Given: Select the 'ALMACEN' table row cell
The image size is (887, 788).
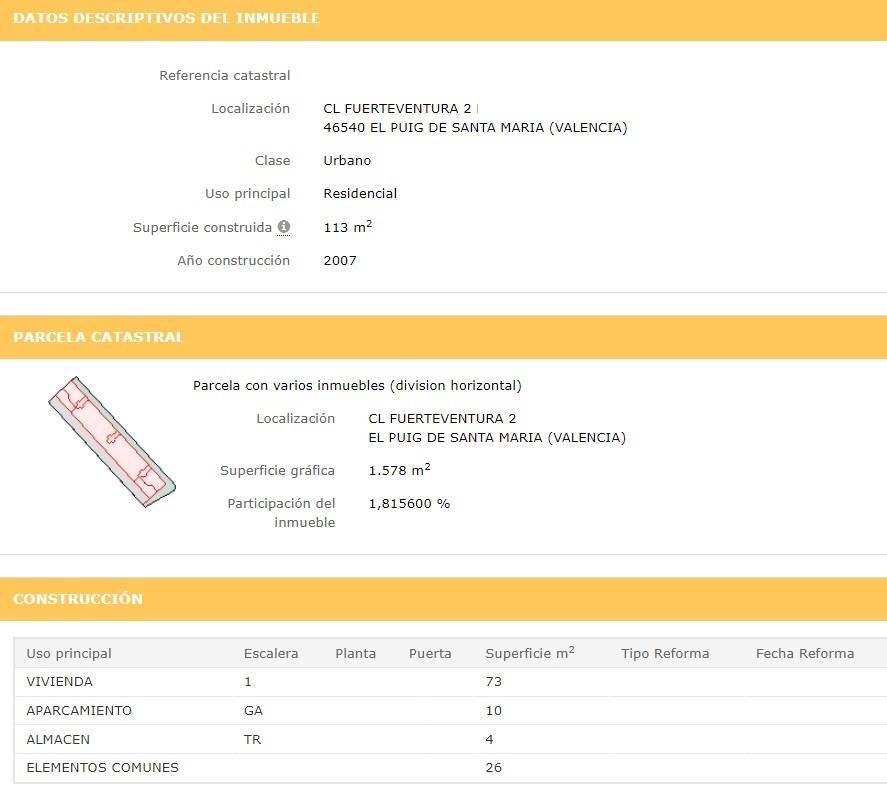Looking at the screenshot, I should pyautogui.click(x=58, y=739).
